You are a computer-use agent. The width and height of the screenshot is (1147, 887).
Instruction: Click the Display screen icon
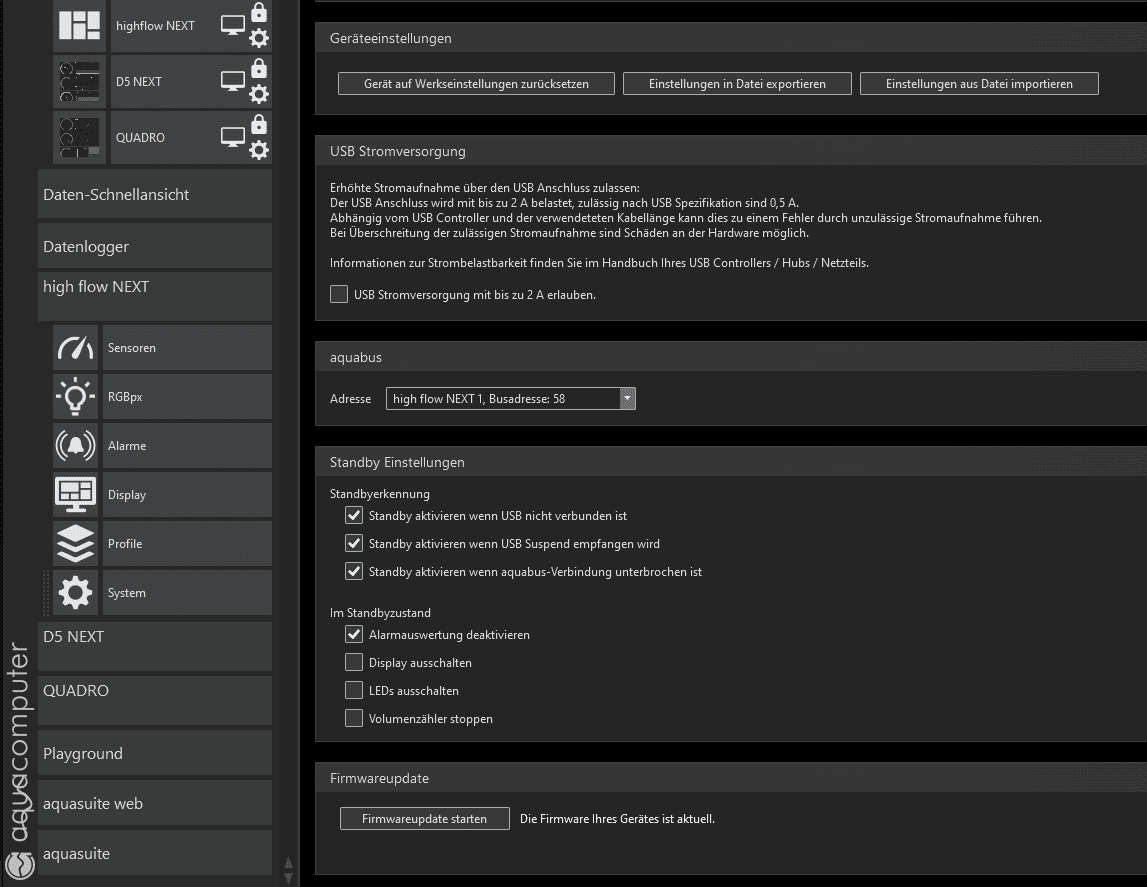75,494
